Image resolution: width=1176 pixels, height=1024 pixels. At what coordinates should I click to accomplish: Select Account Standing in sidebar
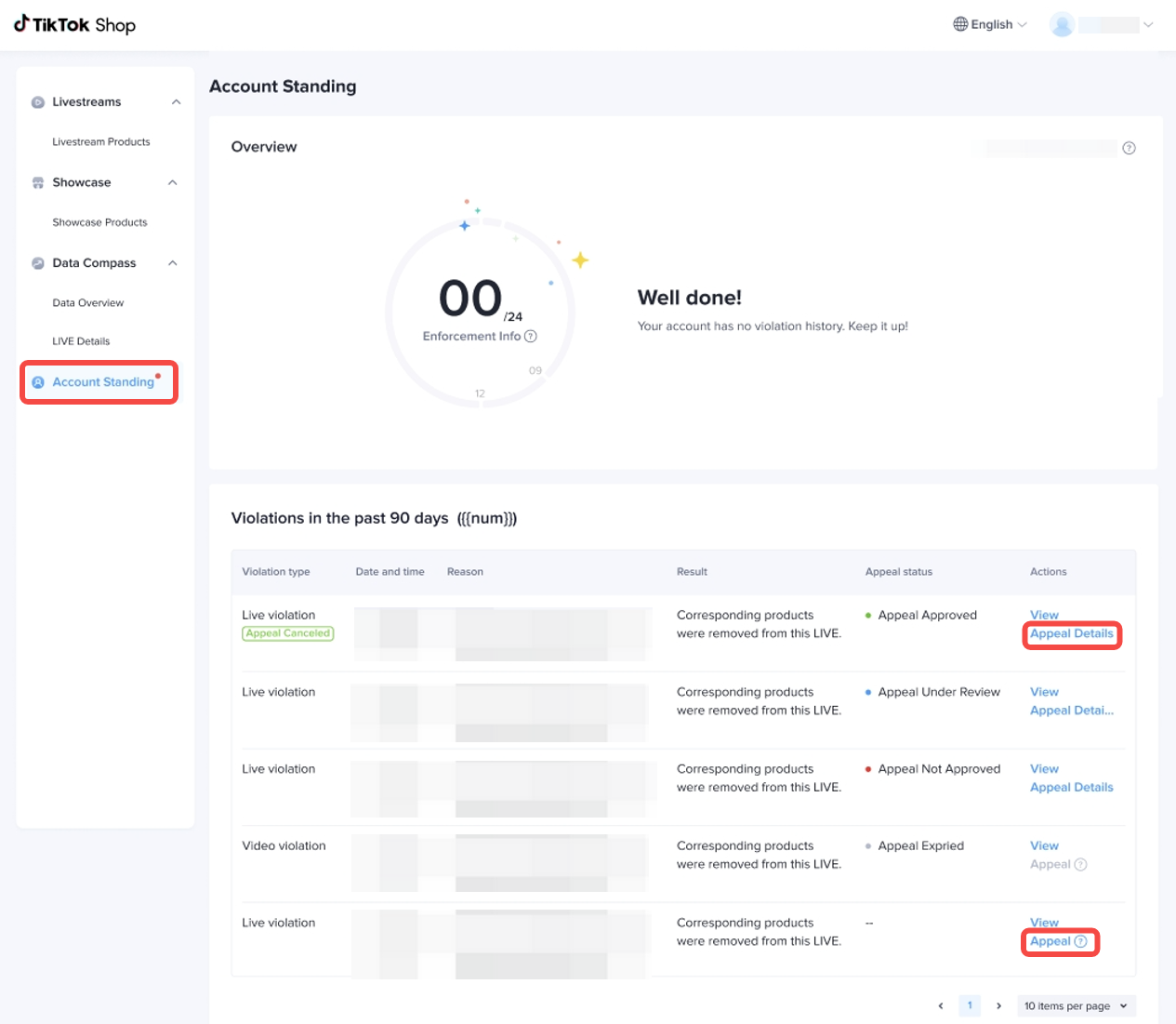[x=103, y=382]
